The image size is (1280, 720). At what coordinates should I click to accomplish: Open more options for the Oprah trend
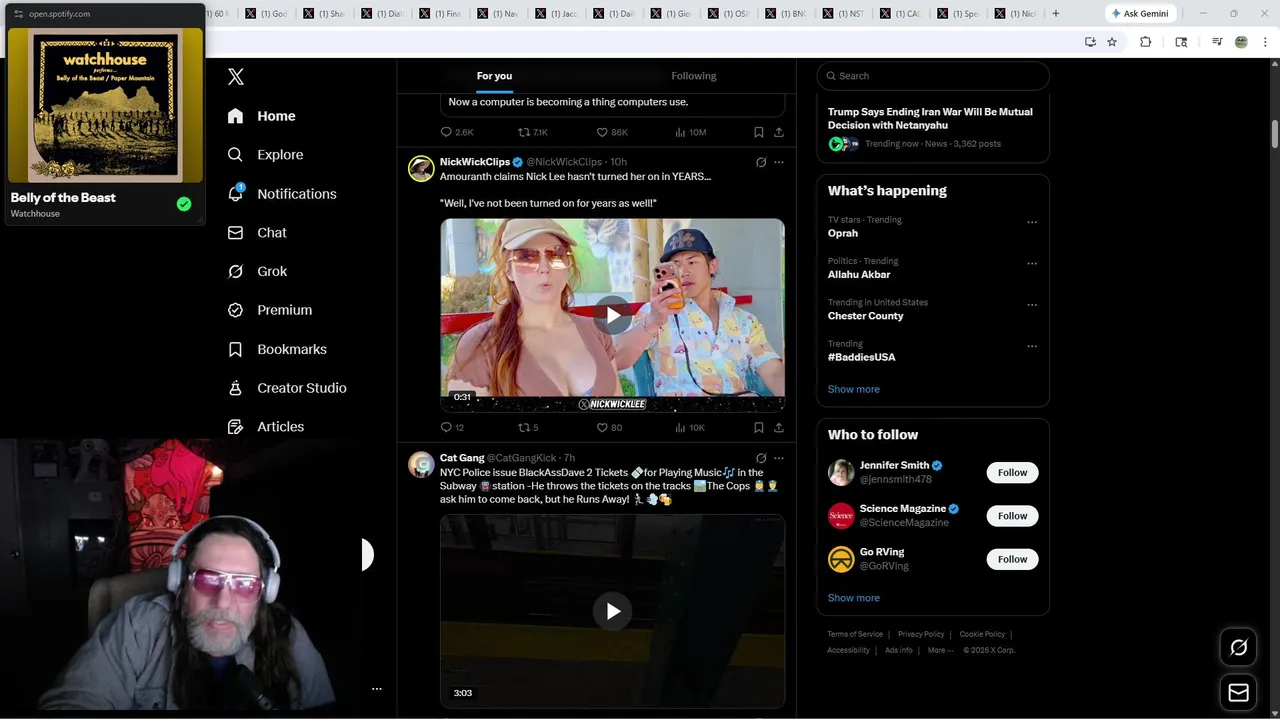tap(1032, 222)
